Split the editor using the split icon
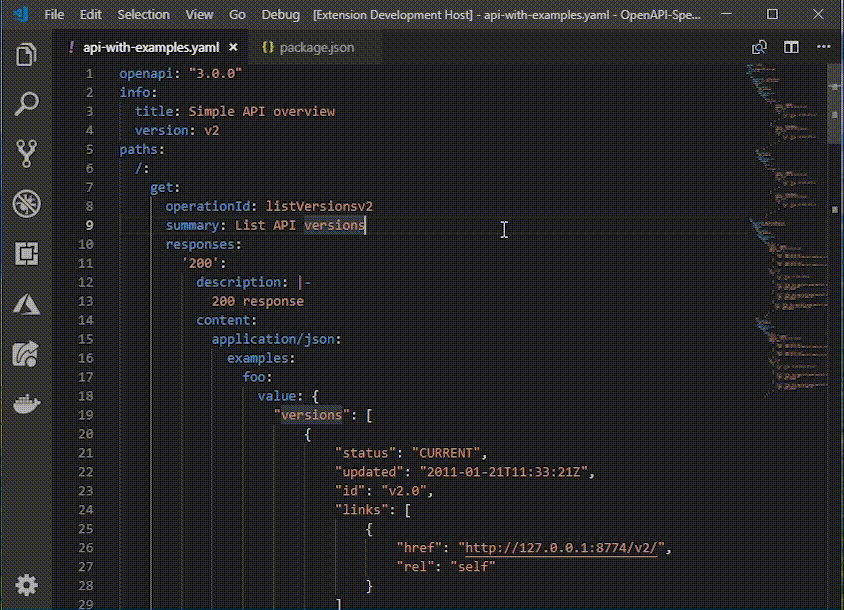This screenshot has height=610, width=844. (790, 46)
